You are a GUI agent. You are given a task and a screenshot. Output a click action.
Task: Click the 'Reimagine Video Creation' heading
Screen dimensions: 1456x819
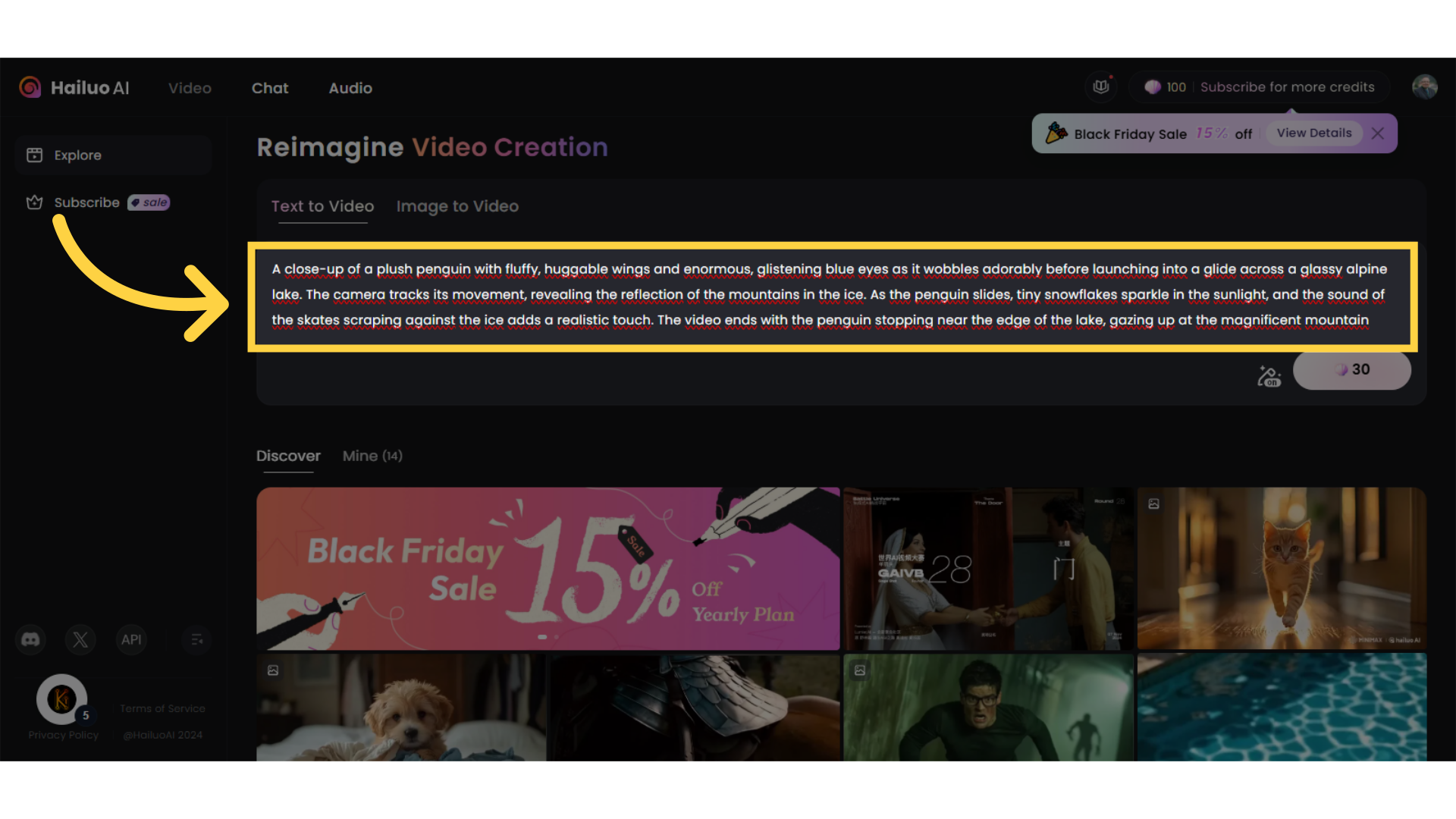pos(432,147)
